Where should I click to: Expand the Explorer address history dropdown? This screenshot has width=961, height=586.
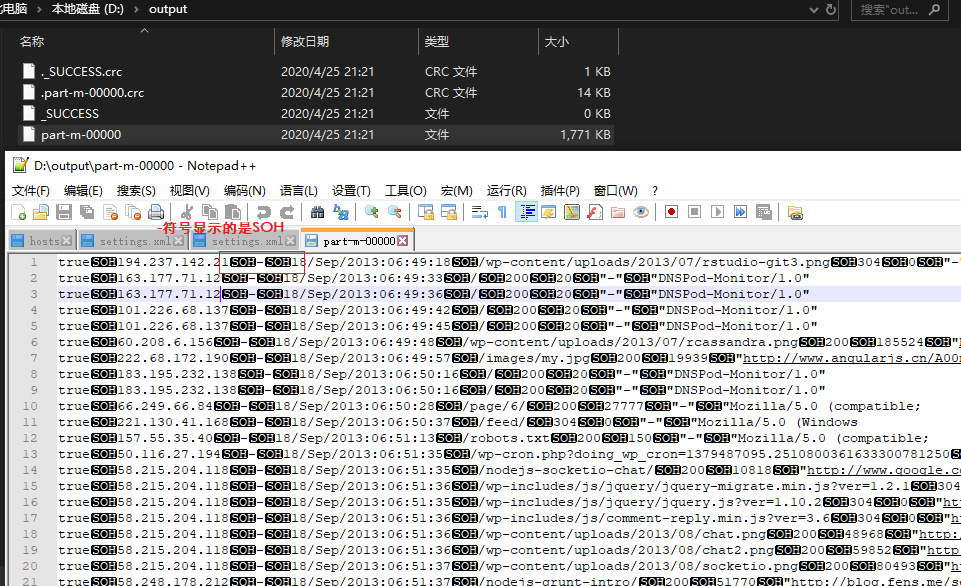click(813, 9)
